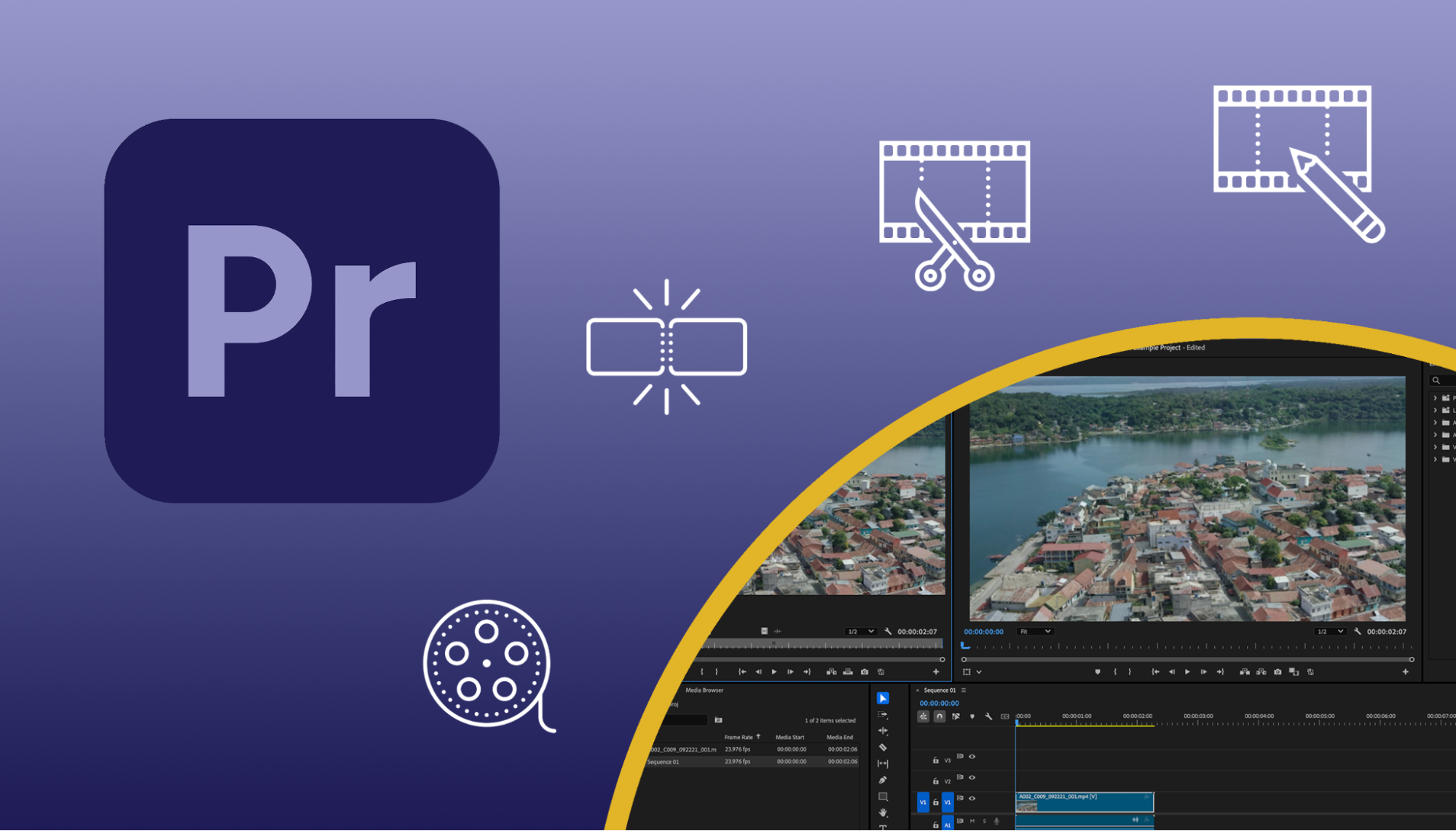Toggle the V3 track lock
Screen dimensions: 1456x831
[x=935, y=760]
